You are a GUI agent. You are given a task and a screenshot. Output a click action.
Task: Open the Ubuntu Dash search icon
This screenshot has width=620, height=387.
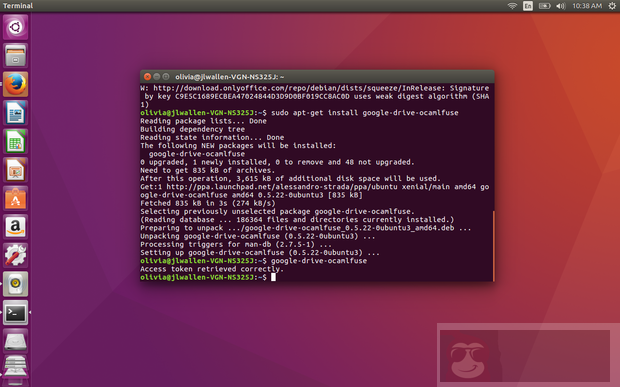point(15,27)
